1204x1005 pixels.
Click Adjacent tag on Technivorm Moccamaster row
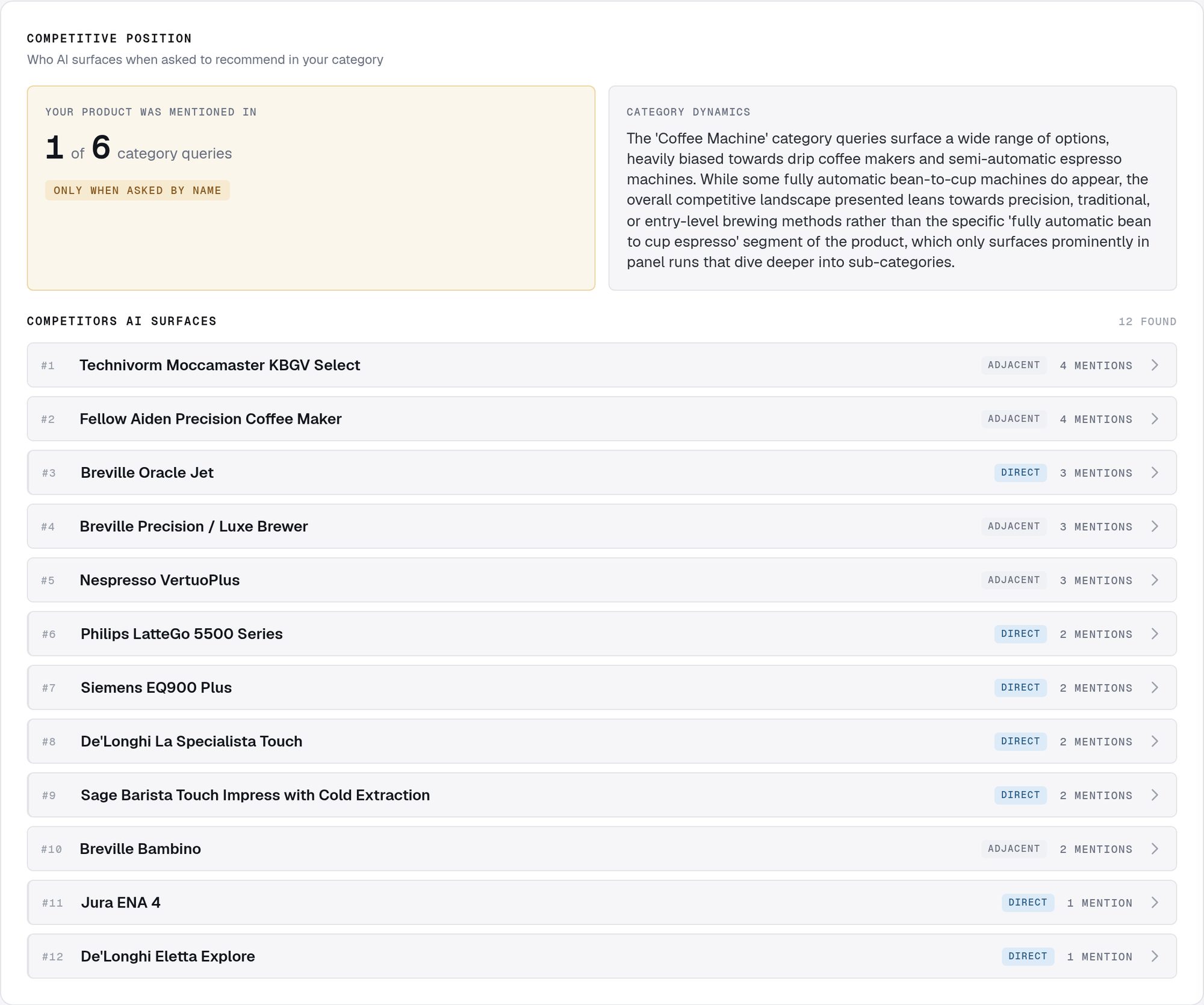point(1014,365)
